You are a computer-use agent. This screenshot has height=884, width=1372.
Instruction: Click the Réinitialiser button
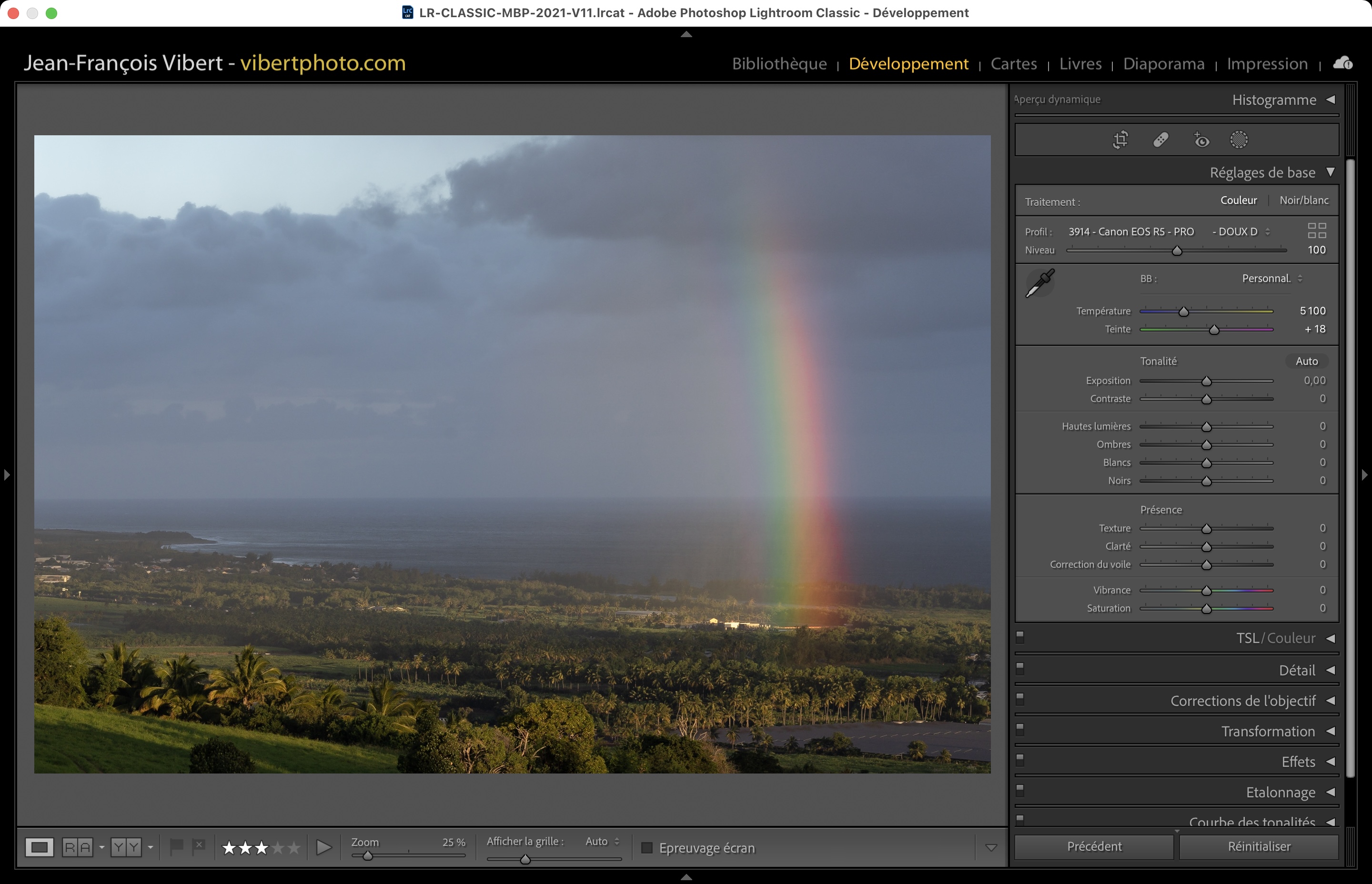tap(1258, 846)
